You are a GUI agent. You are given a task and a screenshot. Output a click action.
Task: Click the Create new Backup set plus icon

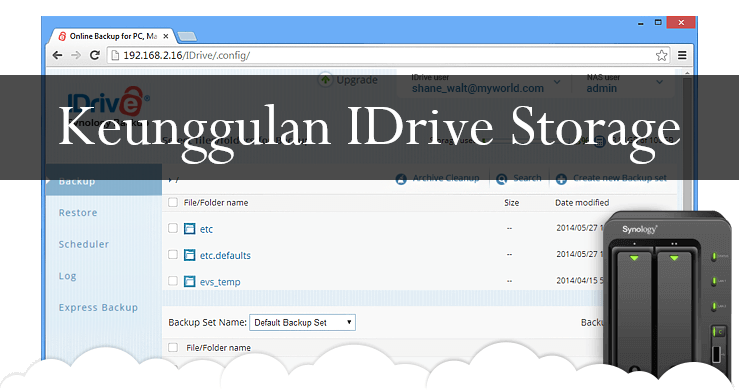click(x=561, y=179)
